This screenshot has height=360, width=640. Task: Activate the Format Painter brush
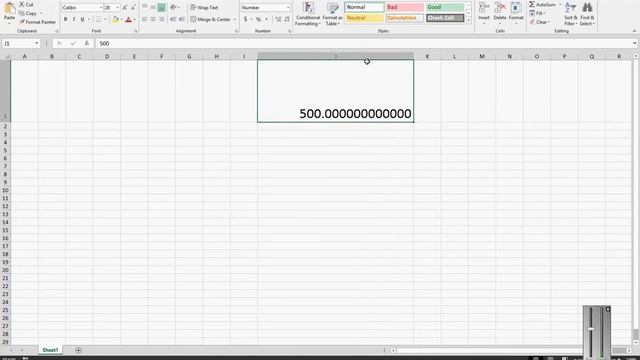(x=38, y=22)
